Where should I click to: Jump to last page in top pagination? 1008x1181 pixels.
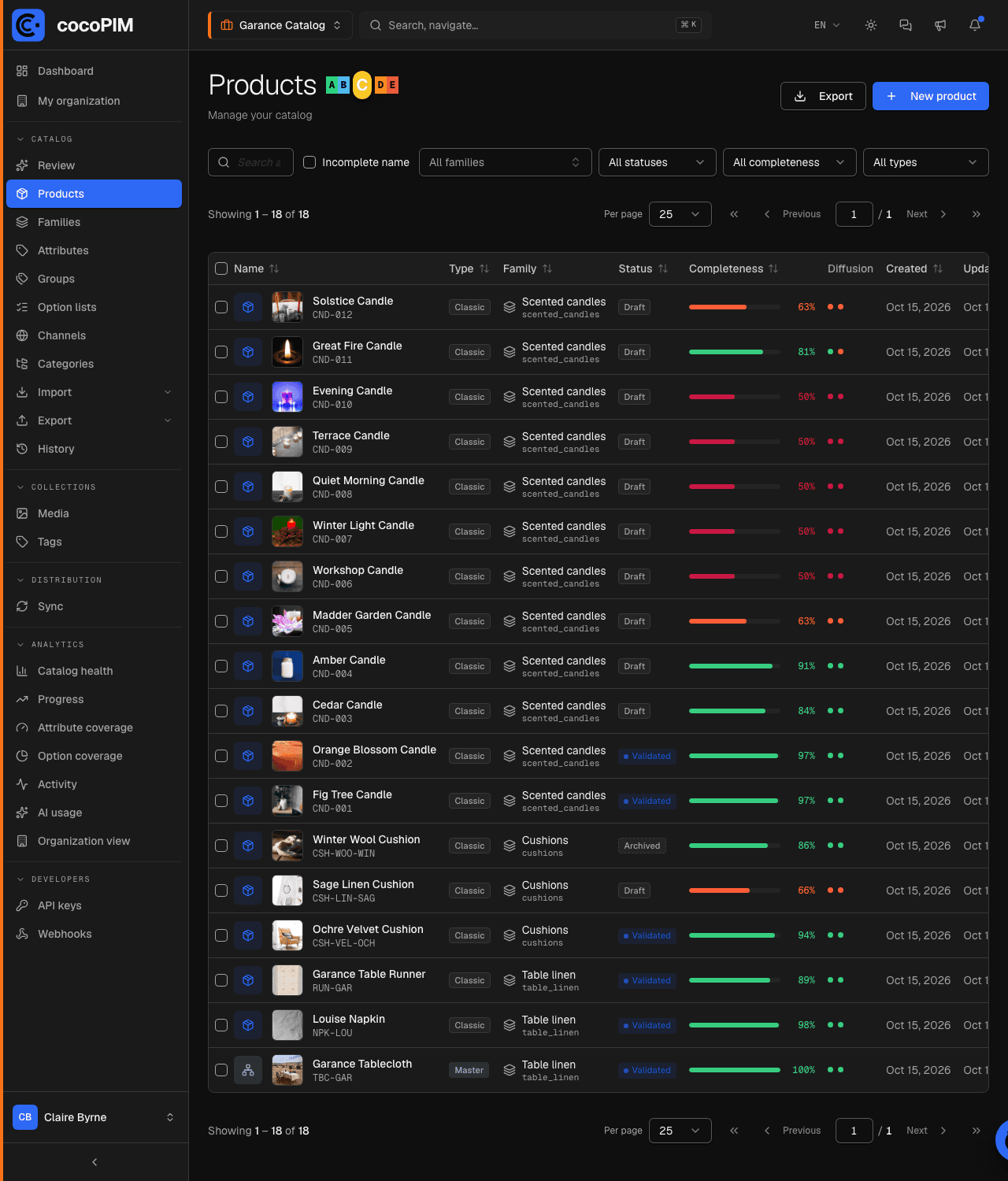click(976, 214)
